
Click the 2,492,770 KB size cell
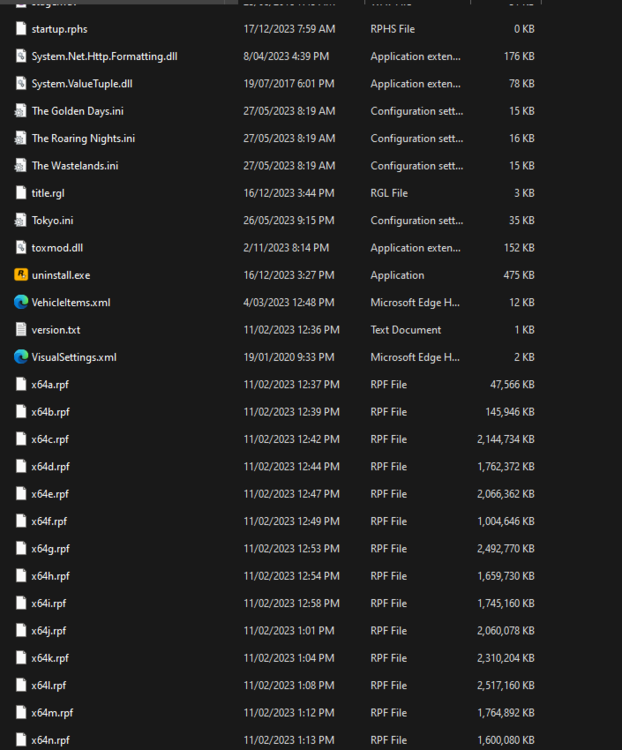click(x=506, y=548)
